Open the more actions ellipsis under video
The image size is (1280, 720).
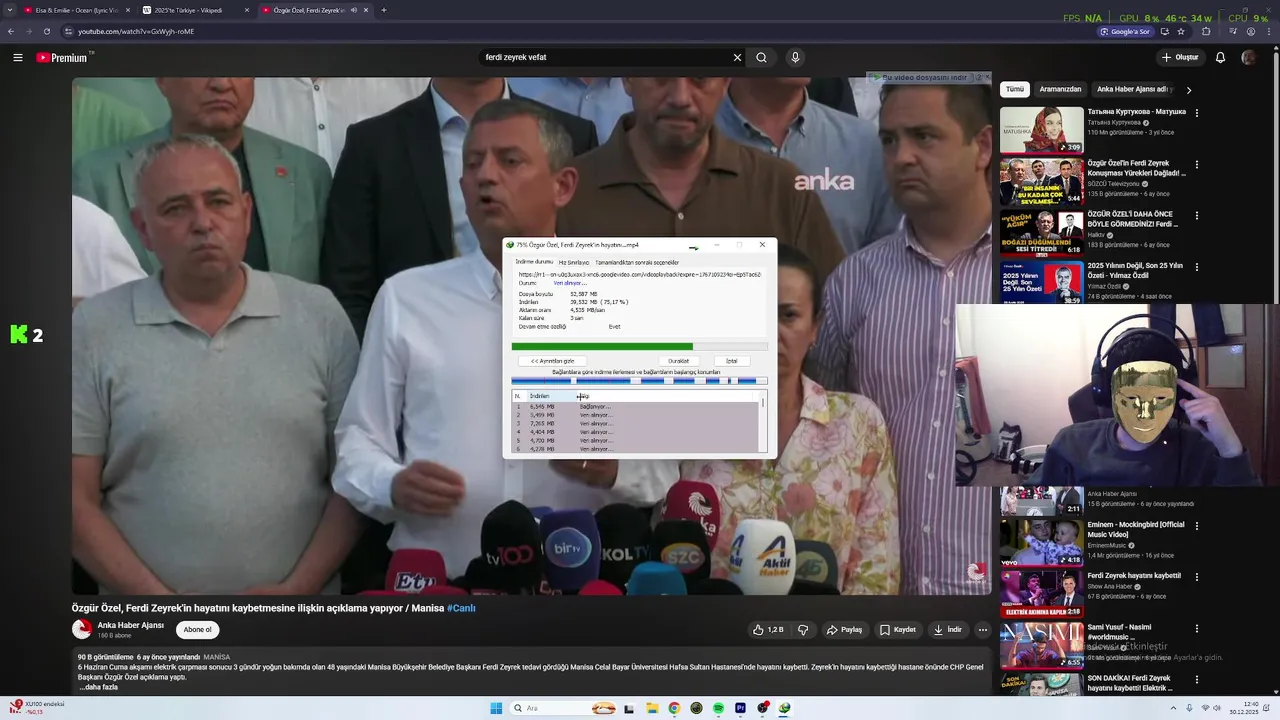[983, 630]
